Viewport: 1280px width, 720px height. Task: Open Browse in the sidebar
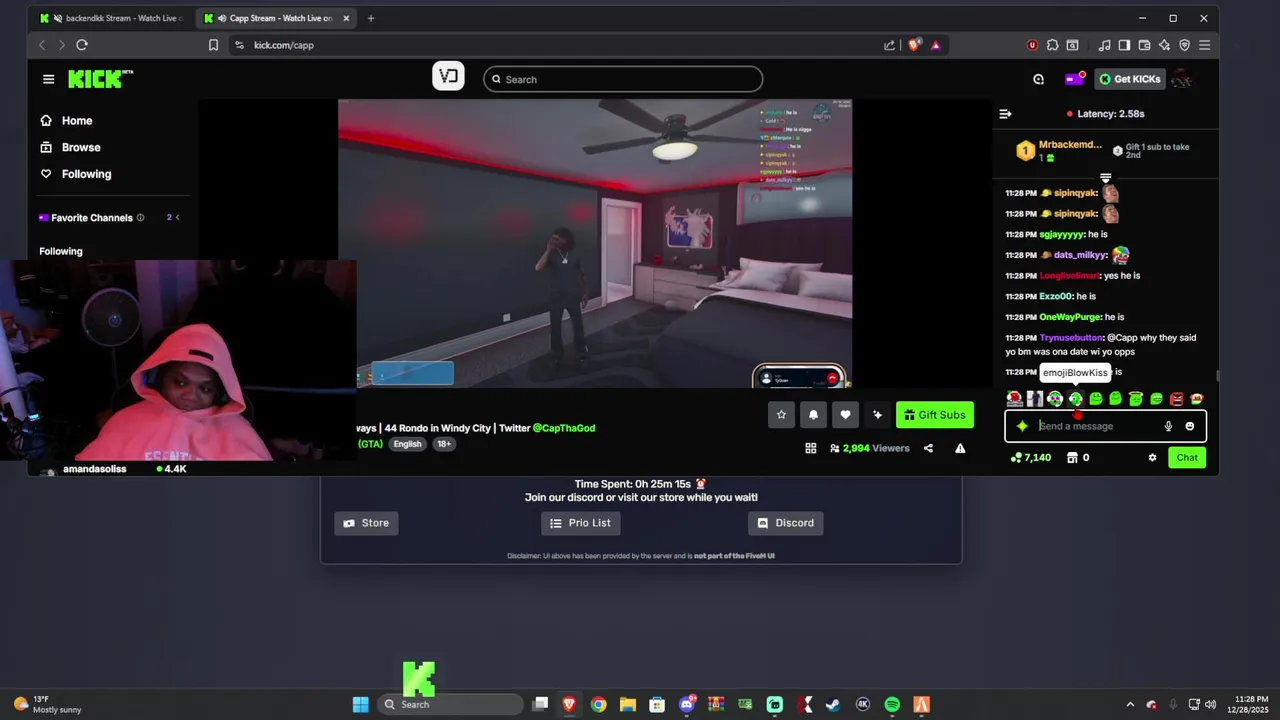(x=69, y=147)
